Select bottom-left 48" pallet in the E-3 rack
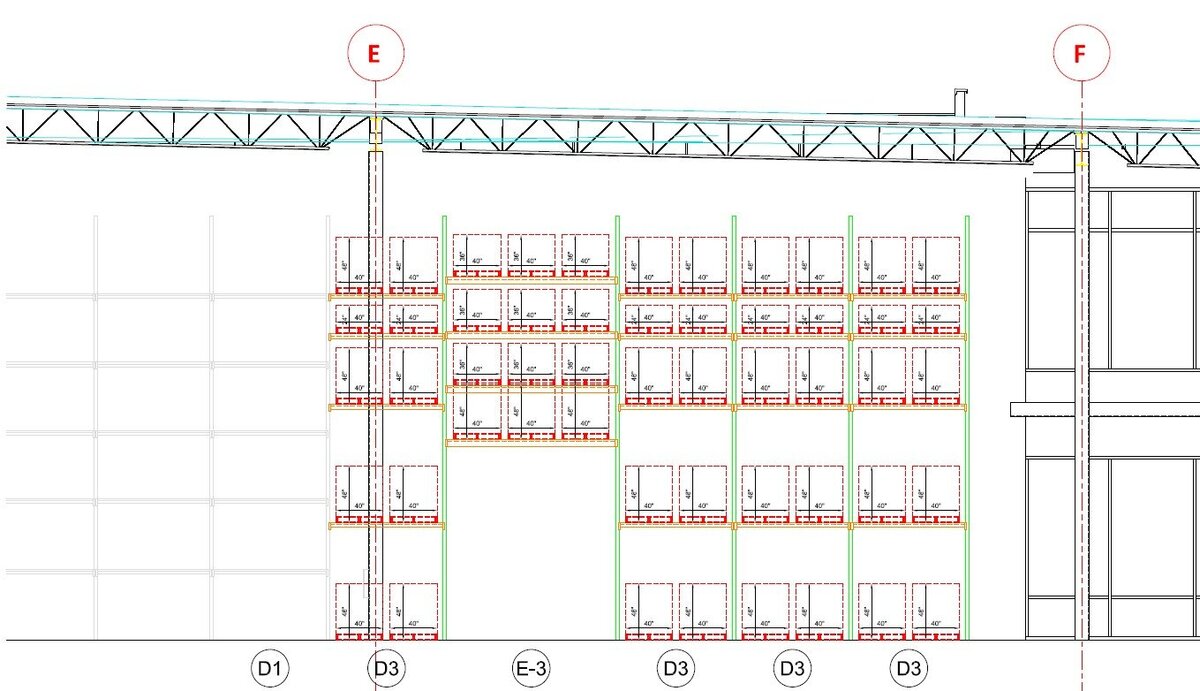 click(x=477, y=414)
